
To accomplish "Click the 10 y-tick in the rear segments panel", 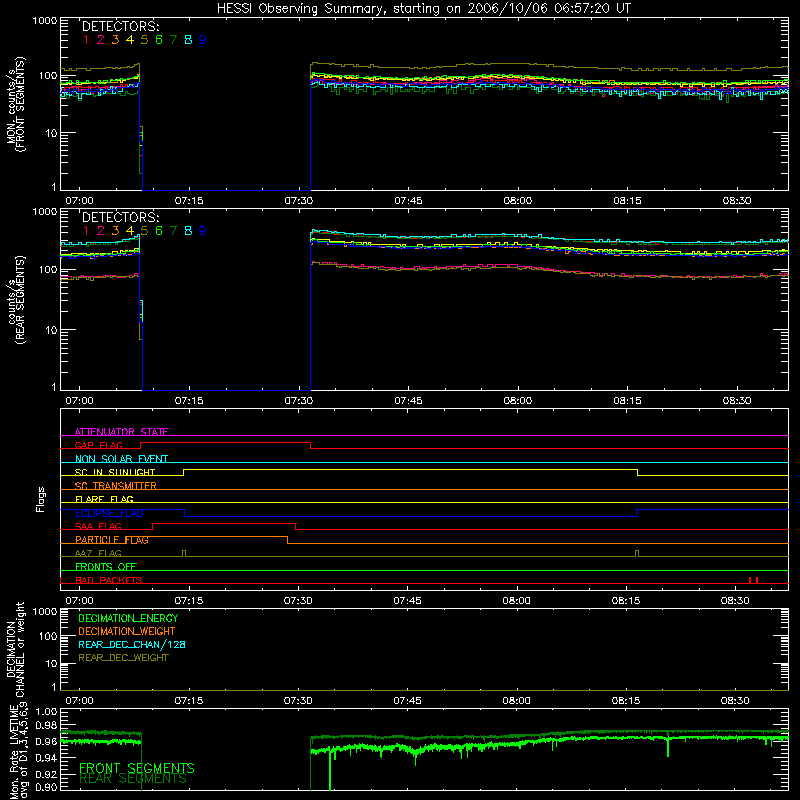I will [51, 330].
